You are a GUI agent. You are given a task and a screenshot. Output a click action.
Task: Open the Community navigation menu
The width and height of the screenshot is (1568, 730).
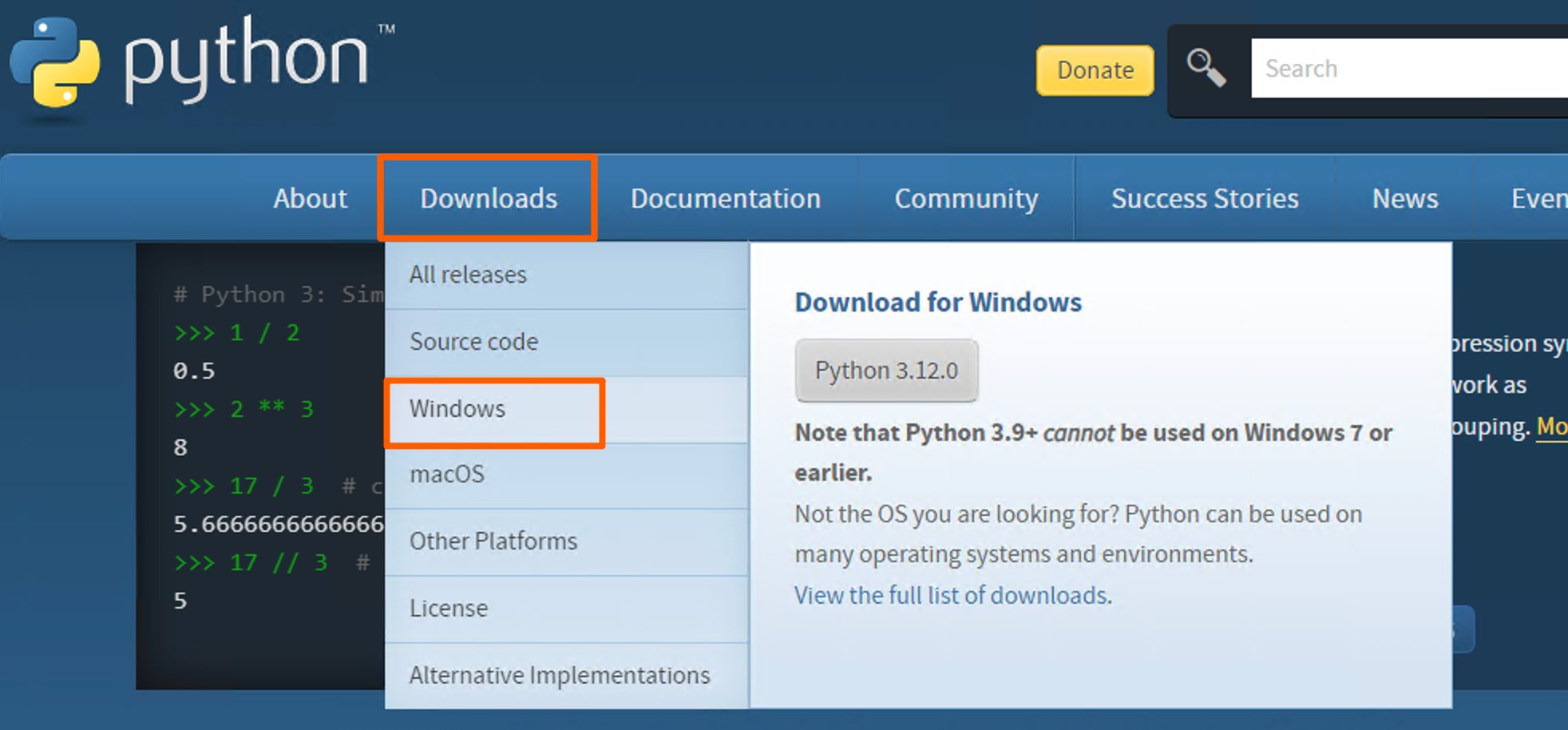(x=966, y=198)
